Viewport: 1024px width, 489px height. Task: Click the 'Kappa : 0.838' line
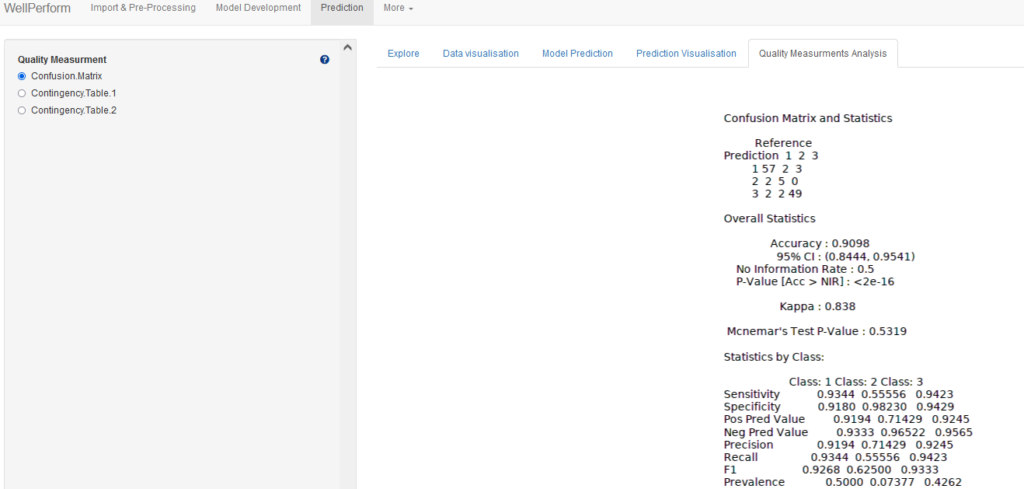[x=818, y=306]
